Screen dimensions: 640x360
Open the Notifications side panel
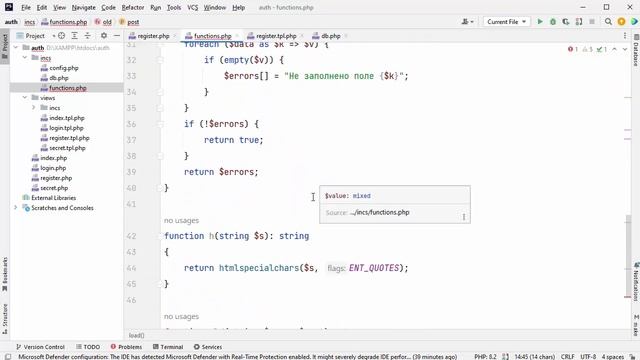[636, 282]
